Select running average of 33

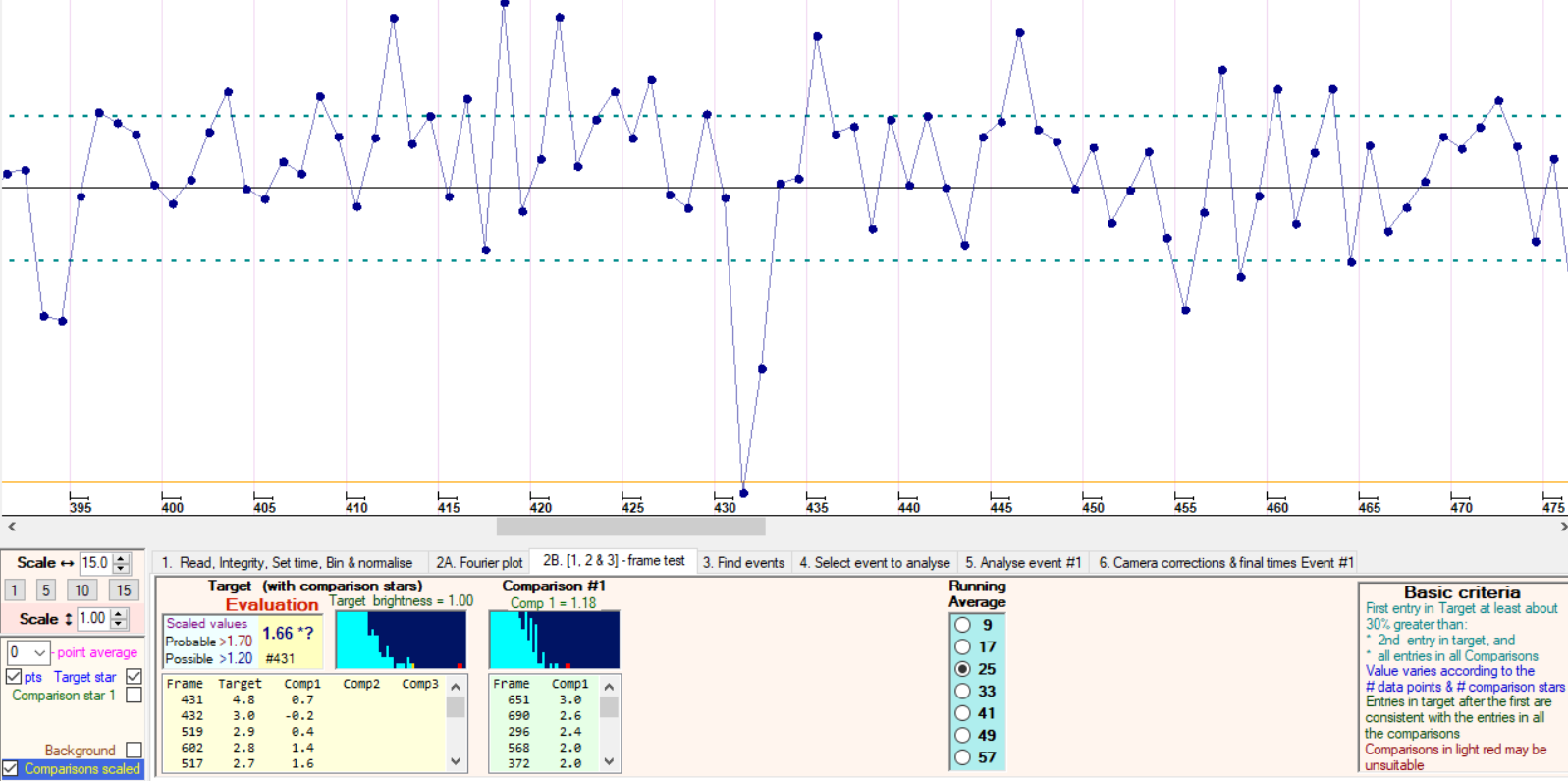tap(963, 691)
